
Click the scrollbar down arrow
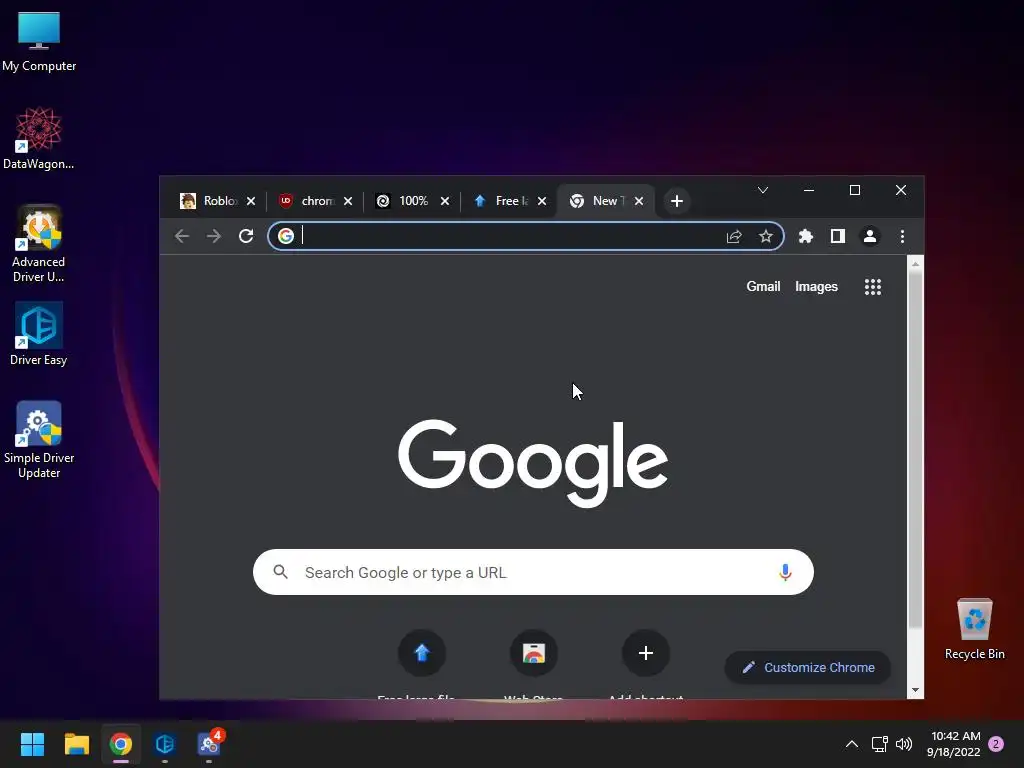(x=915, y=690)
